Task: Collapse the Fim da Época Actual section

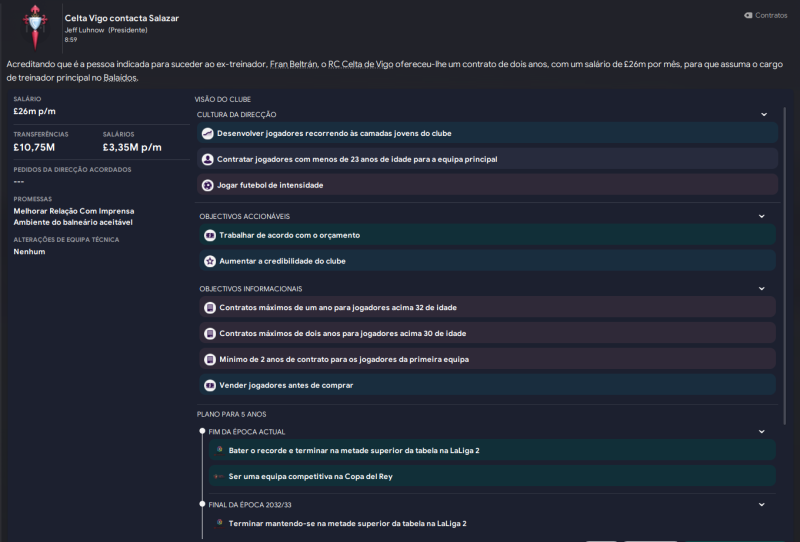Action: 762,432
